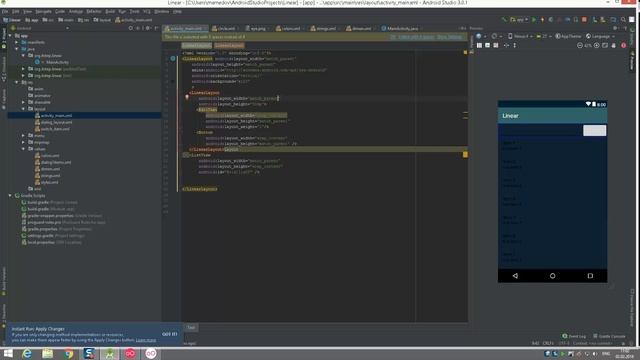Click the Windows Start button
This screenshot has height=360, width=640.
click(x=8, y=353)
